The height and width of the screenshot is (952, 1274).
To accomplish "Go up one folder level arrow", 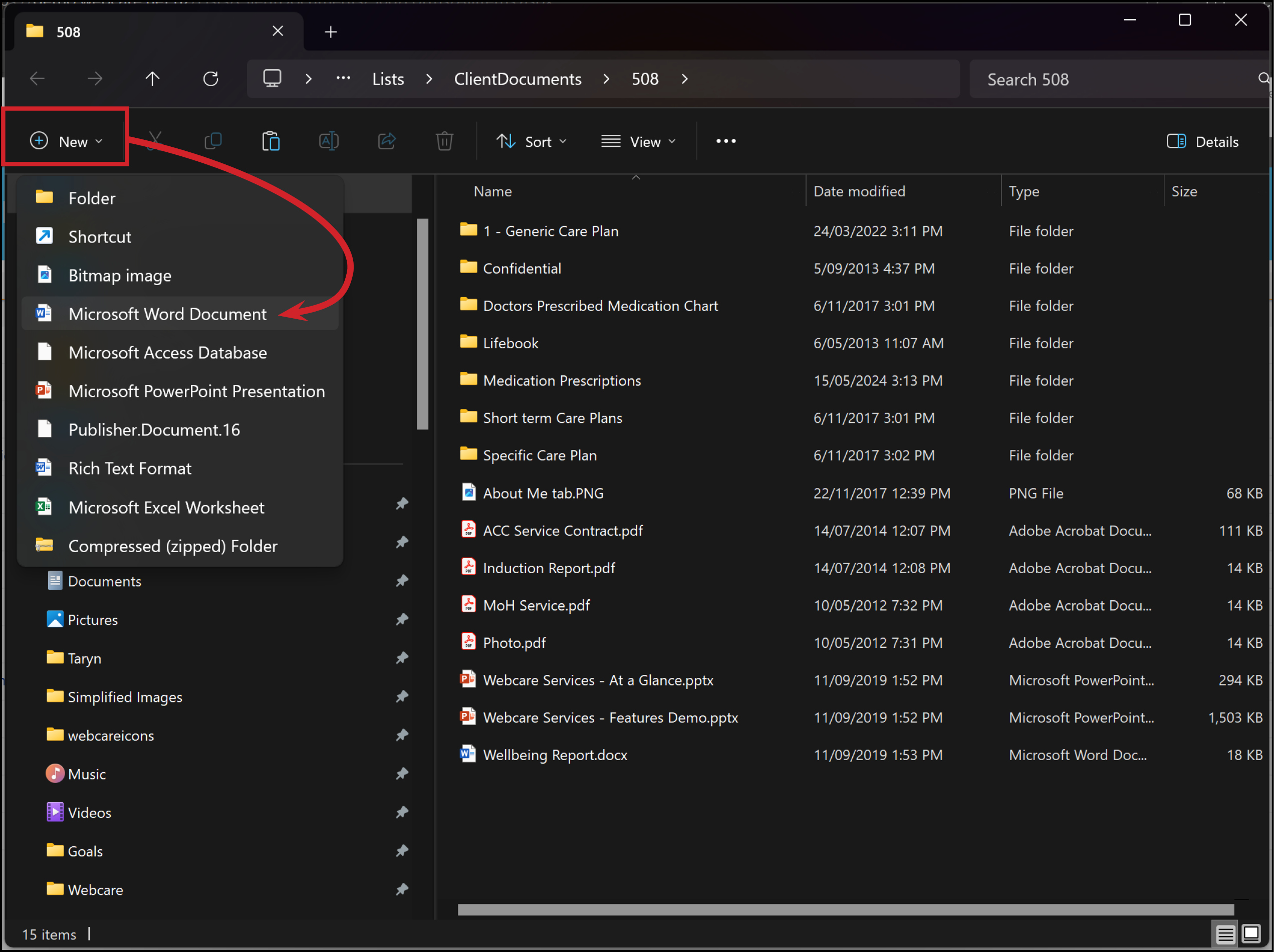I will pos(153,78).
